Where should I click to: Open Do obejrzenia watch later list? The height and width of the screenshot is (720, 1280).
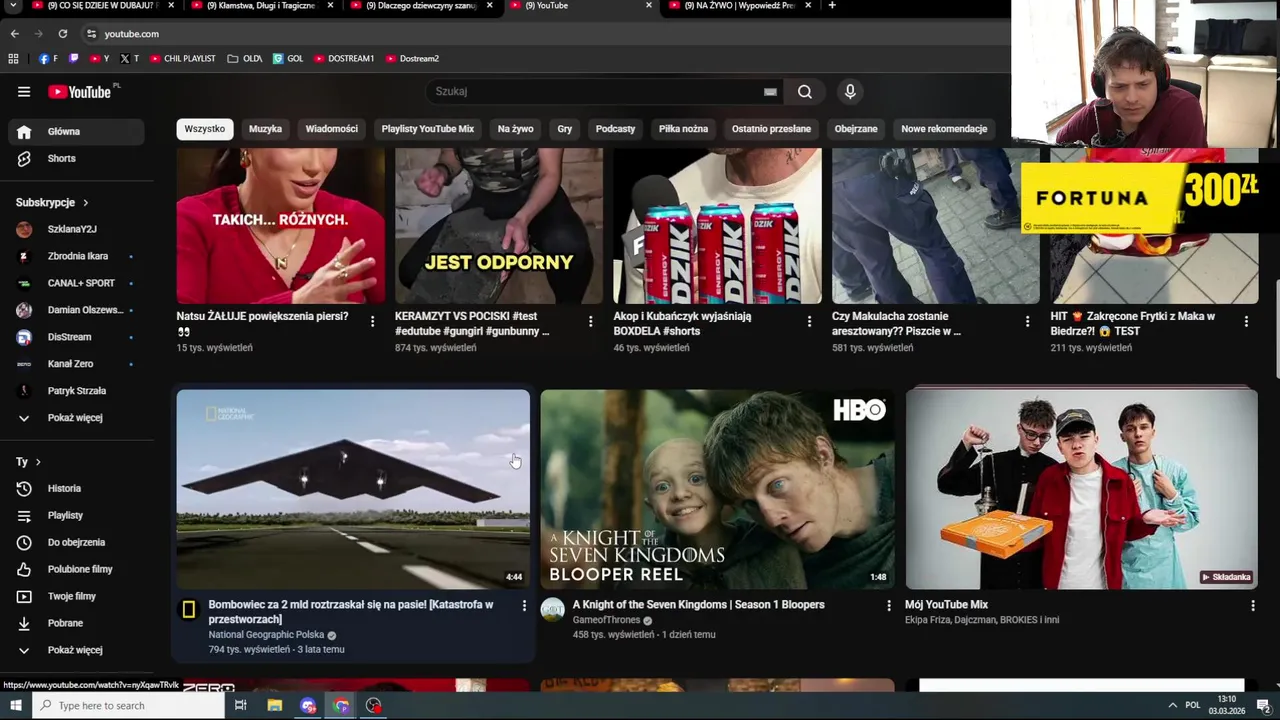(76, 543)
